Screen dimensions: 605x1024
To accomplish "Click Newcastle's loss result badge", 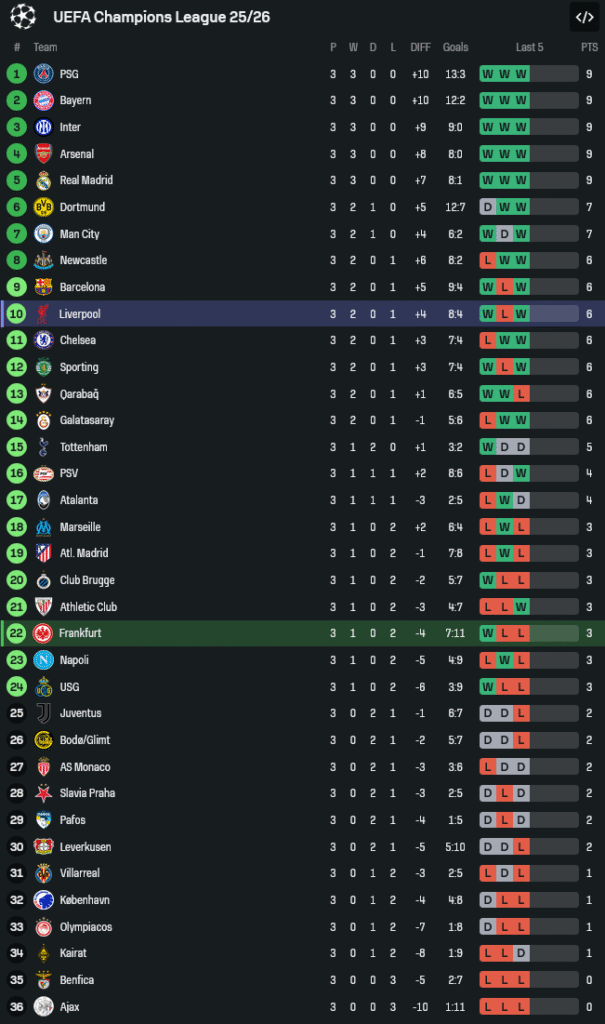I will 487,260.
